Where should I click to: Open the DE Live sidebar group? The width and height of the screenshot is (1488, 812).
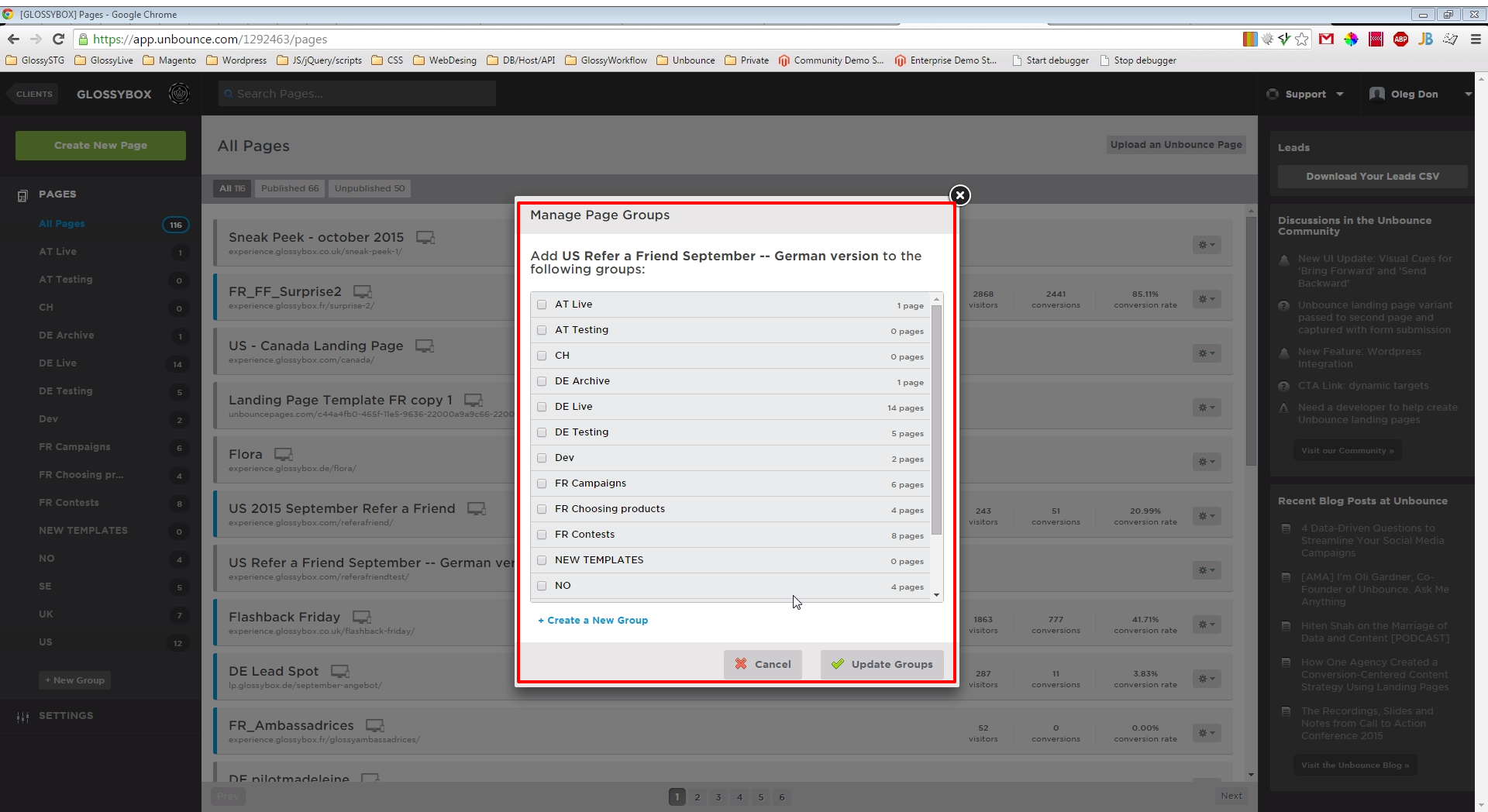[x=58, y=363]
